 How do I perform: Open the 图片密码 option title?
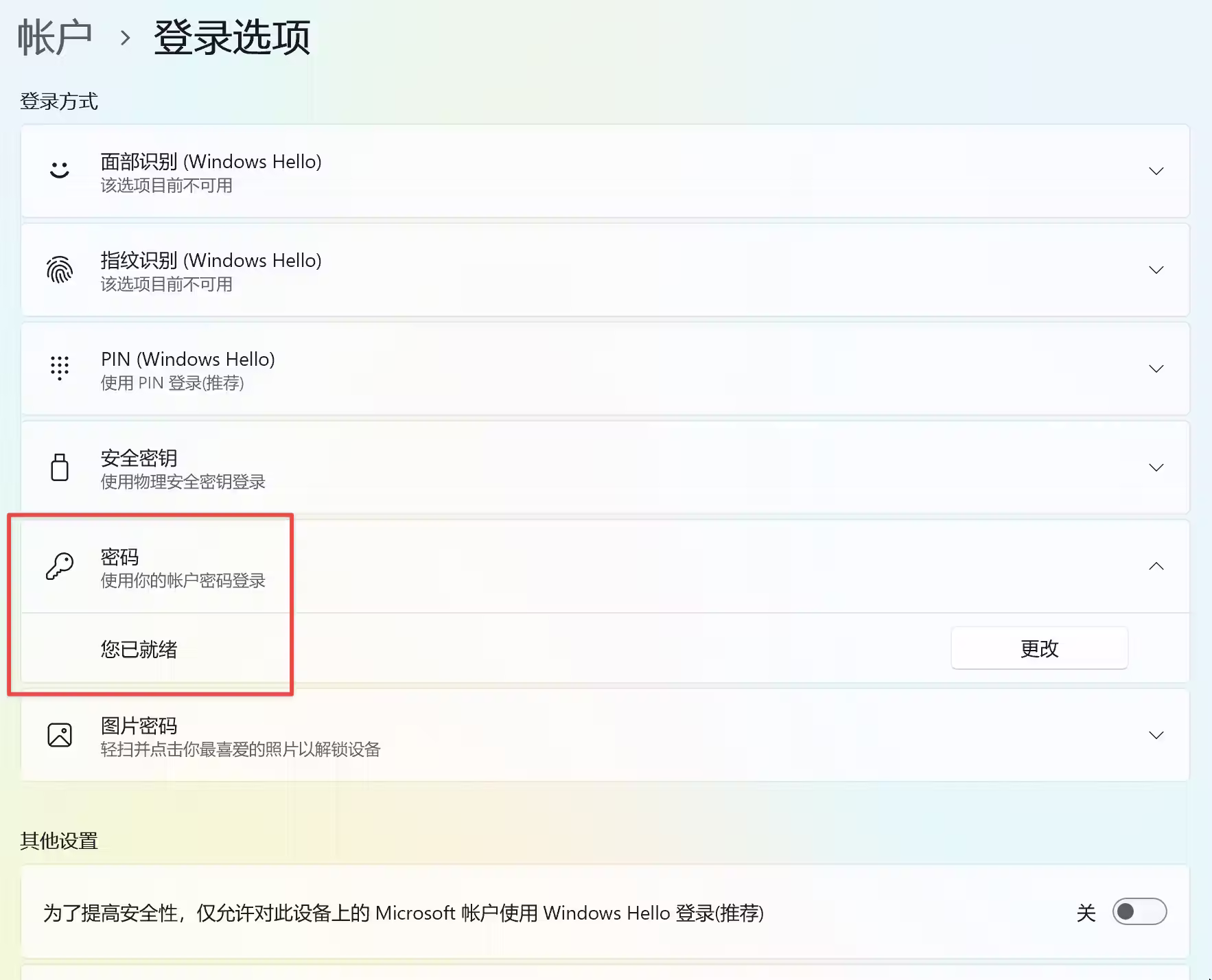point(139,725)
